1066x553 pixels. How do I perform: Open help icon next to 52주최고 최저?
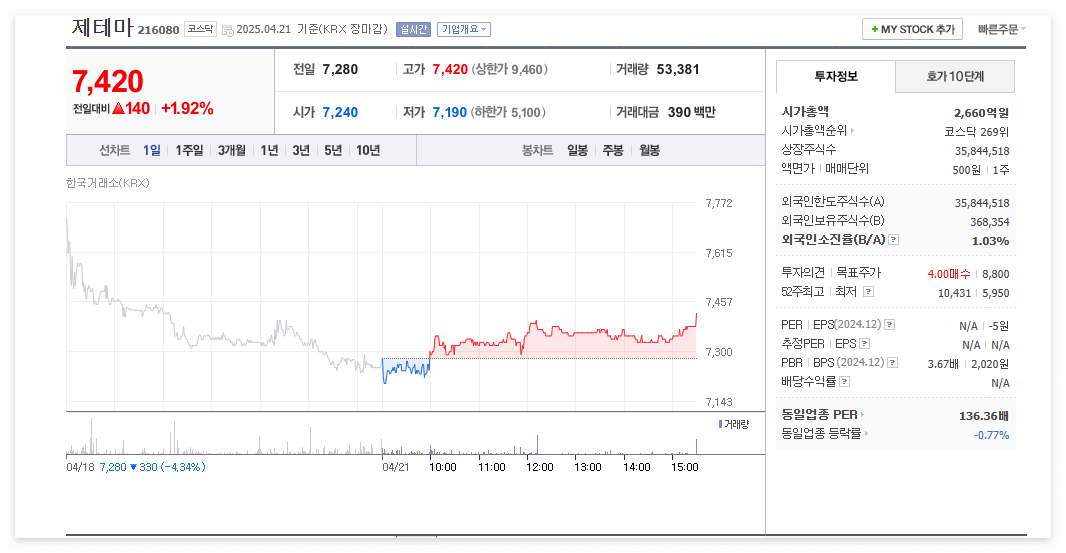click(868, 291)
